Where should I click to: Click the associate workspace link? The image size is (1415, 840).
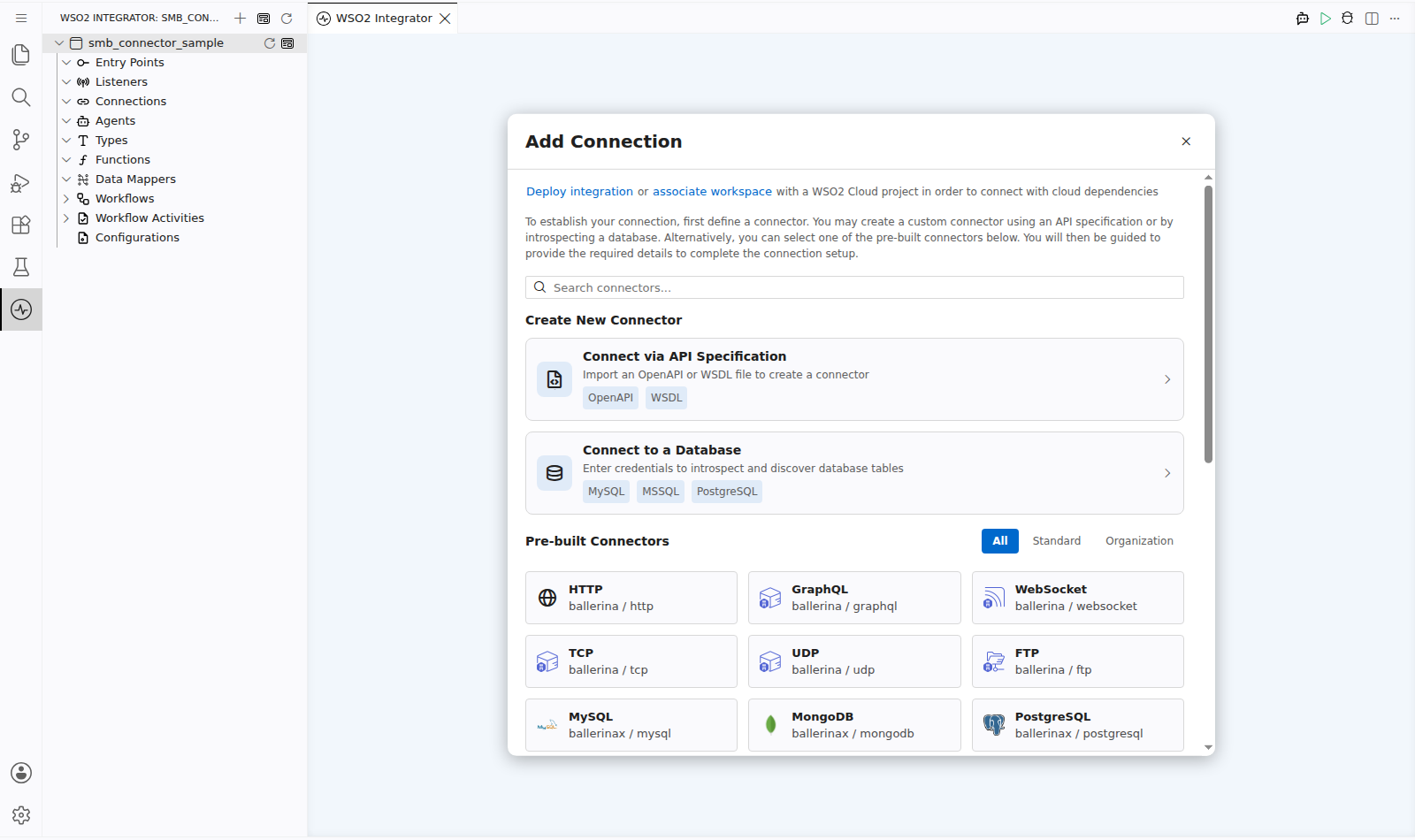(x=712, y=192)
